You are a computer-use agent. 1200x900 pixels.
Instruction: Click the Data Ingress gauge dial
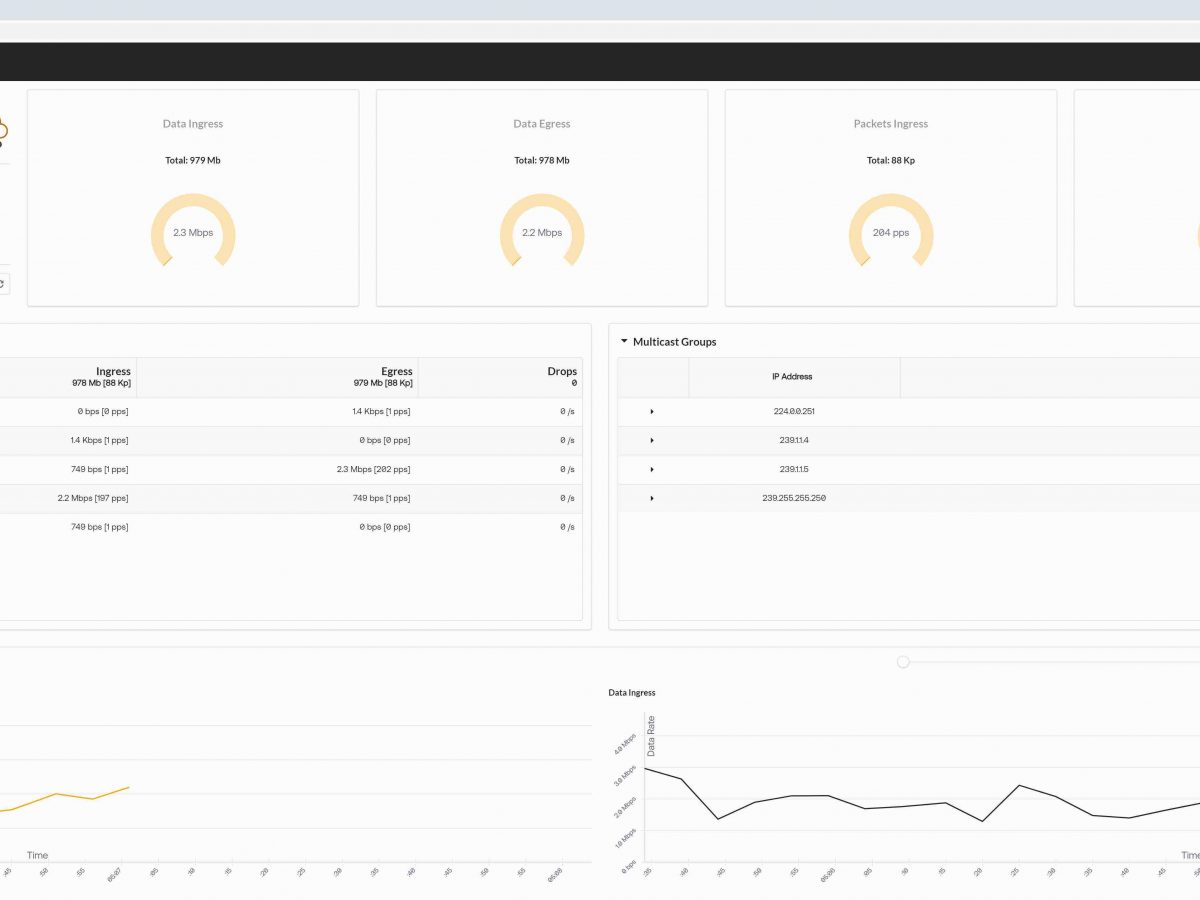click(193, 232)
